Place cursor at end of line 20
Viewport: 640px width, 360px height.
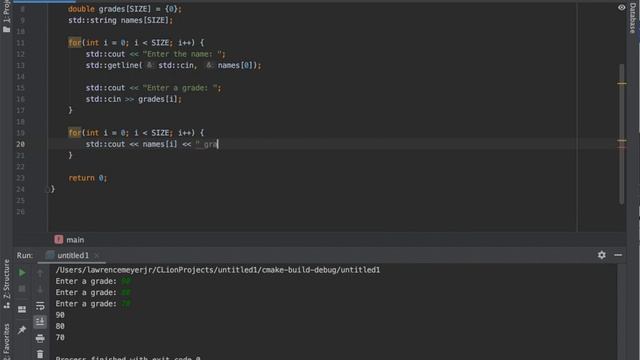click(218, 144)
